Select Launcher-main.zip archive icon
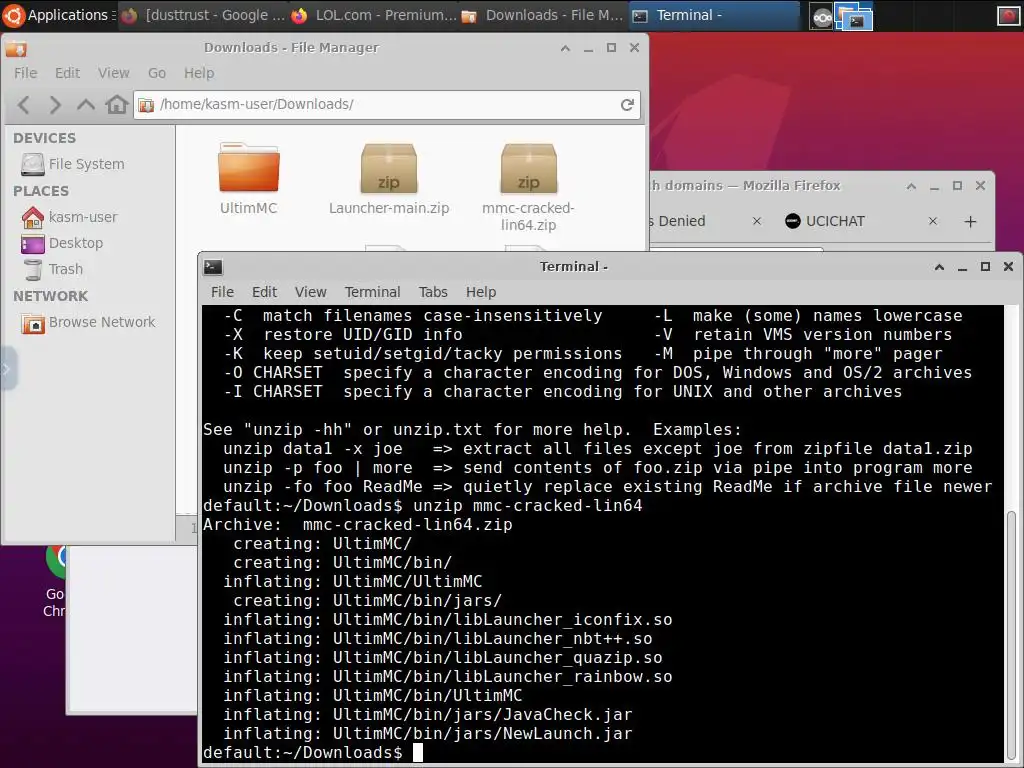Image resolution: width=1024 pixels, height=768 pixels. pyautogui.click(x=389, y=168)
